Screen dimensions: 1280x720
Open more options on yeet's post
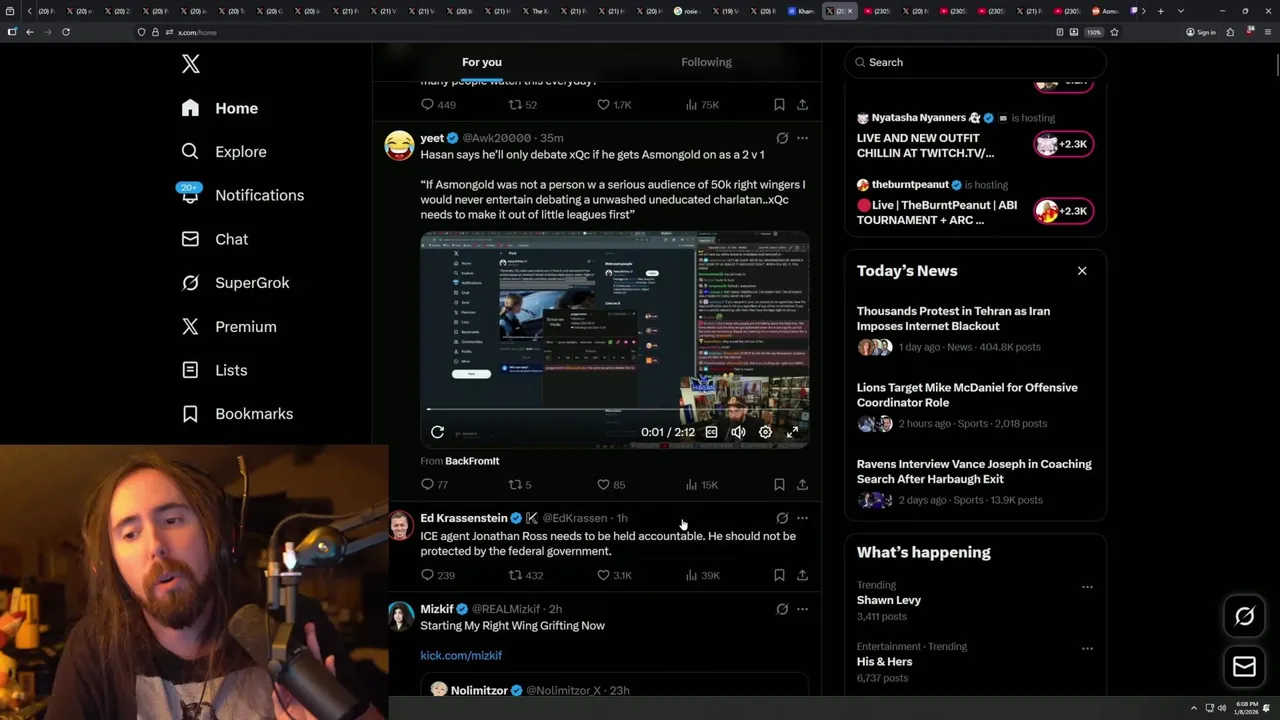click(x=802, y=138)
